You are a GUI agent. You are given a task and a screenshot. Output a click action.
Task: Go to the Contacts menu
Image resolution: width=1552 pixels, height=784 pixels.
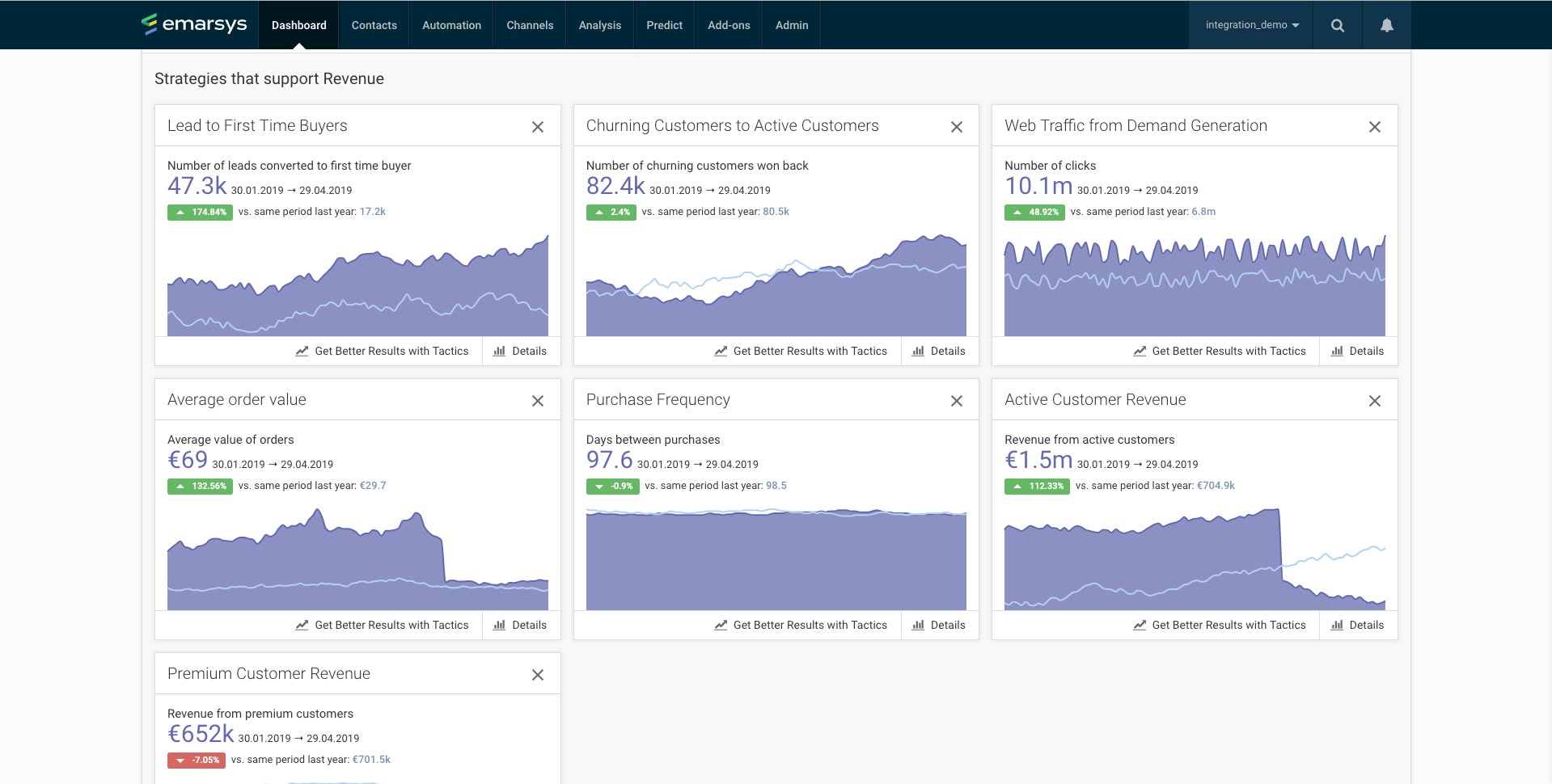pyautogui.click(x=374, y=25)
